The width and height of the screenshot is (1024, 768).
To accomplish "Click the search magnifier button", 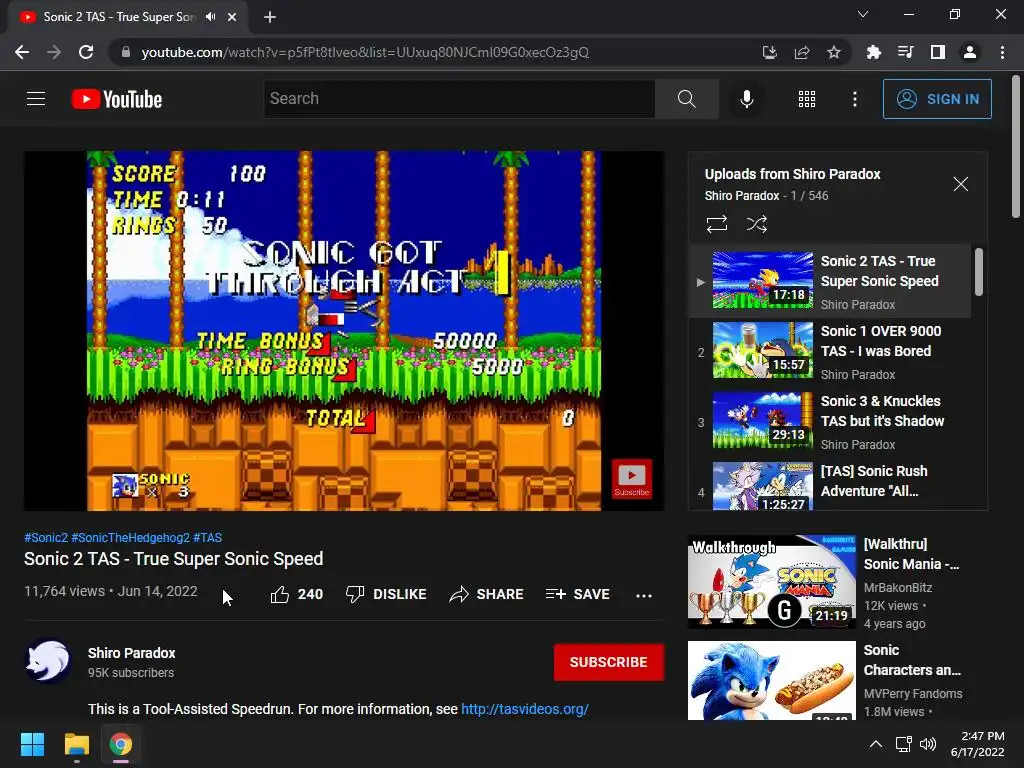I will pyautogui.click(x=686, y=99).
